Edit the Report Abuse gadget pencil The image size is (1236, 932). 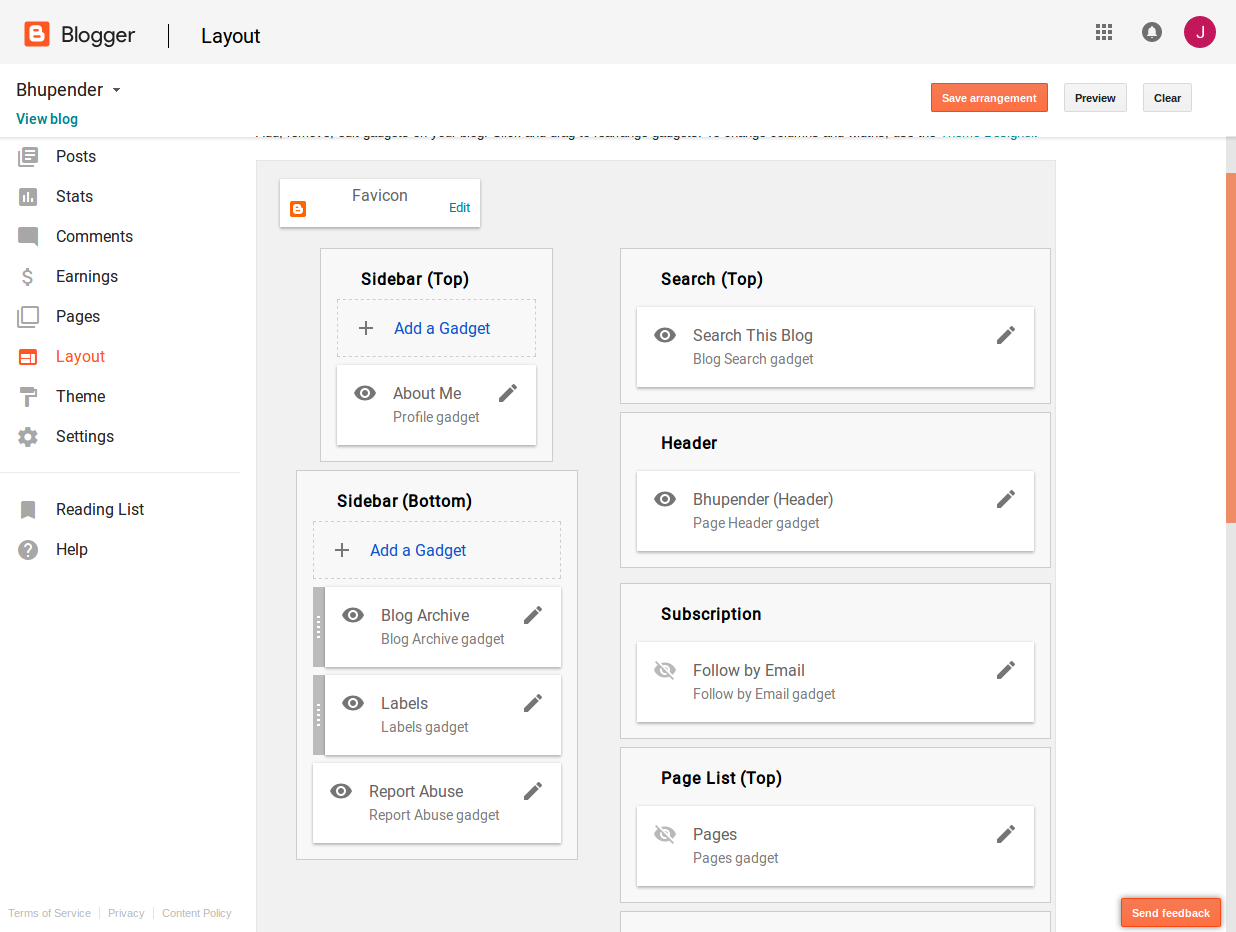pyautogui.click(x=533, y=791)
